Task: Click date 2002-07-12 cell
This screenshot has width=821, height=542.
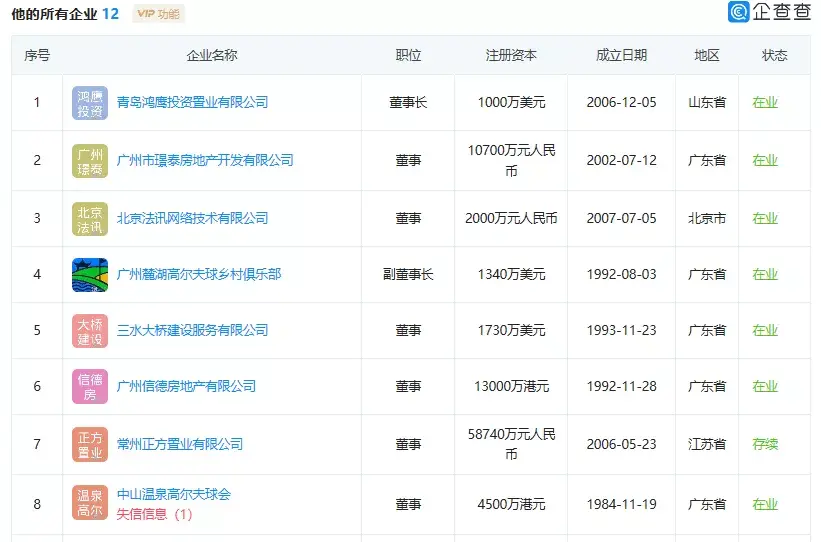Action: click(x=622, y=160)
